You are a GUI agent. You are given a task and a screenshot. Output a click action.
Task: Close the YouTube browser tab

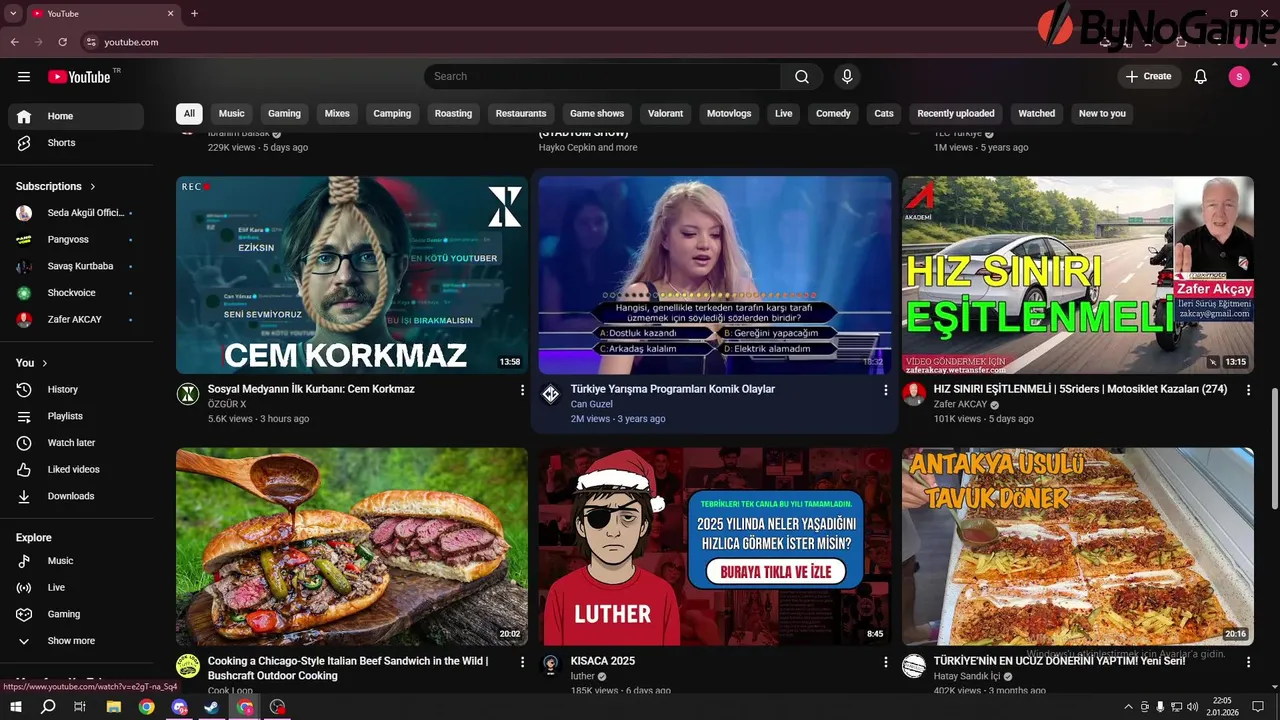coord(170,14)
